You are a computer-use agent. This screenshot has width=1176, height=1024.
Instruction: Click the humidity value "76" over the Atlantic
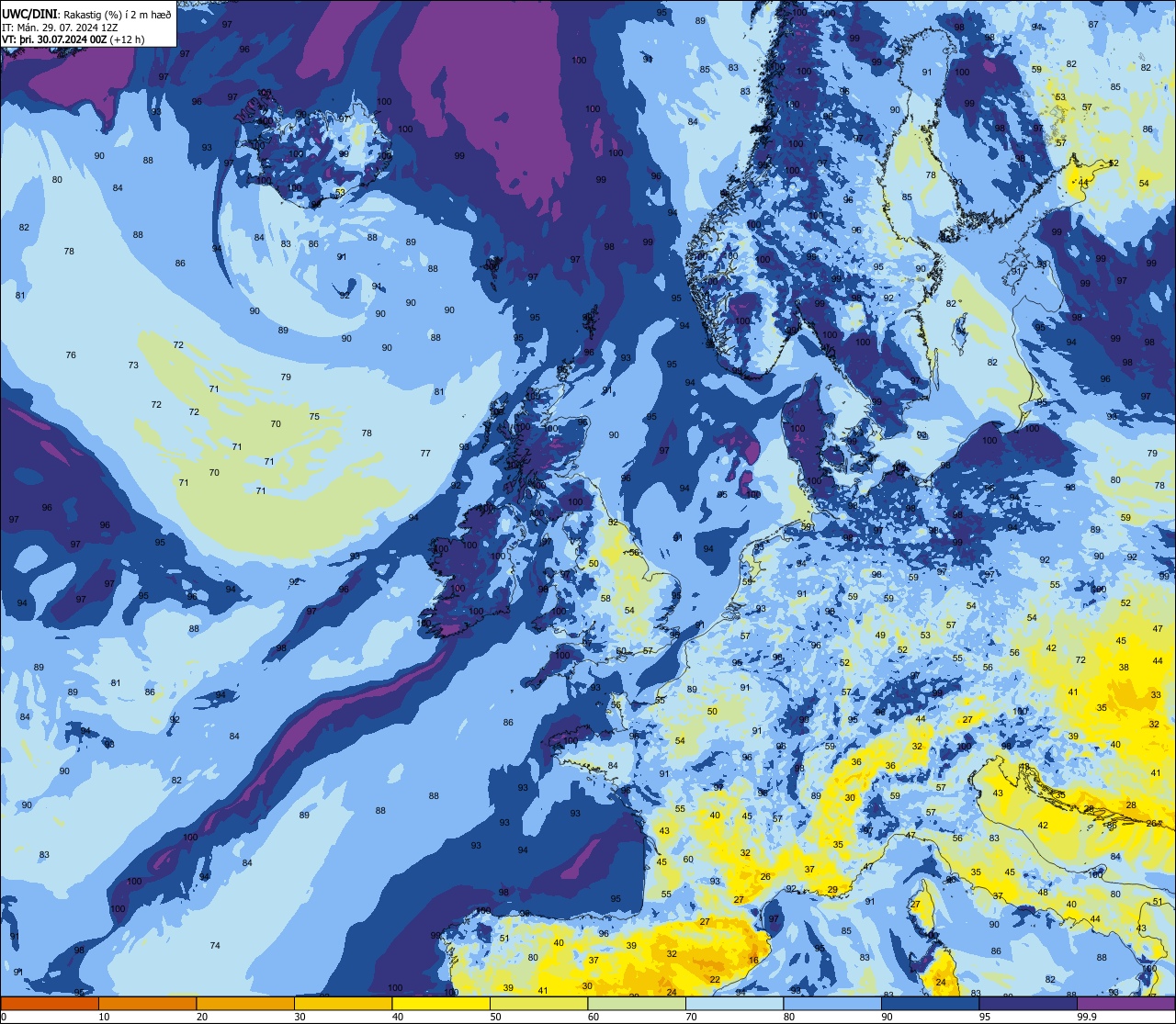point(71,355)
